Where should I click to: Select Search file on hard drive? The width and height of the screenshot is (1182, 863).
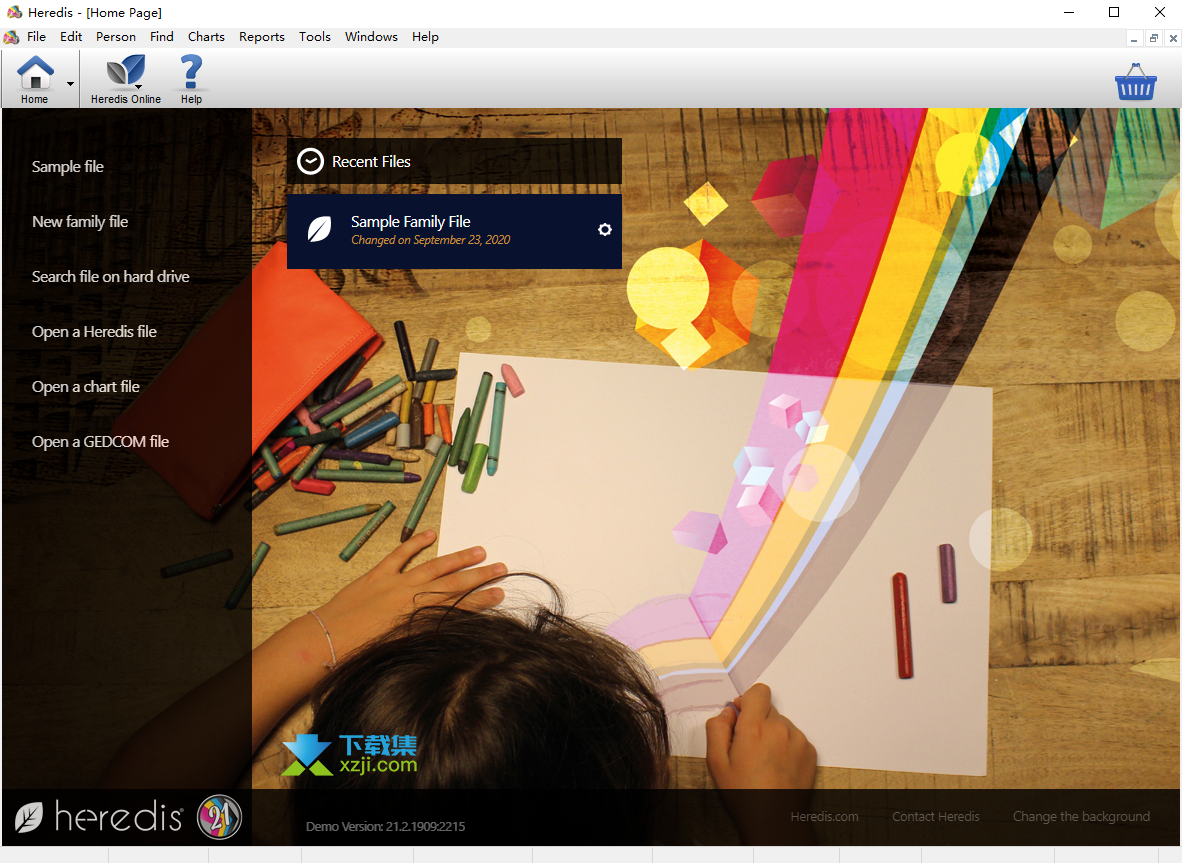tap(111, 277)
